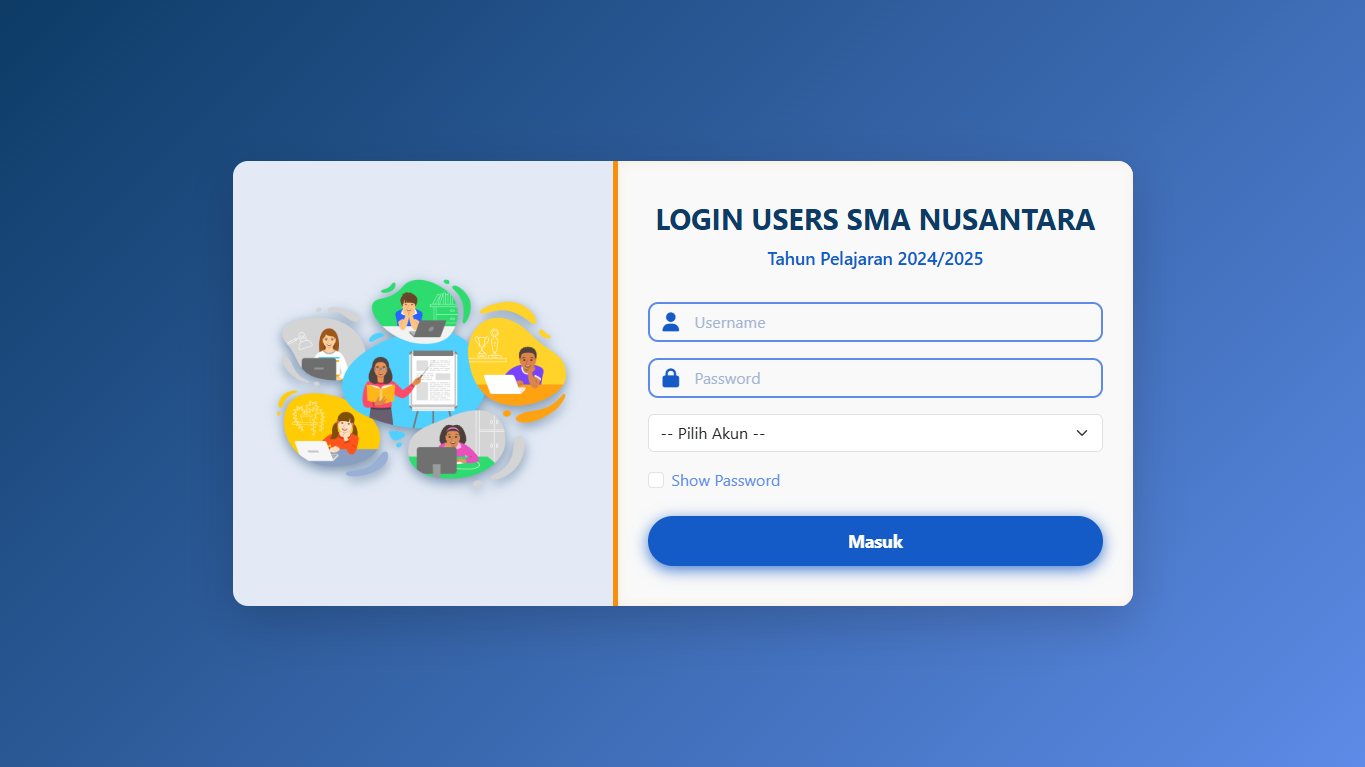1365x767 pixels.
Task: Click the LOGIN USERS SMA NUSANTARA heading
Action: tap(875, 220)
